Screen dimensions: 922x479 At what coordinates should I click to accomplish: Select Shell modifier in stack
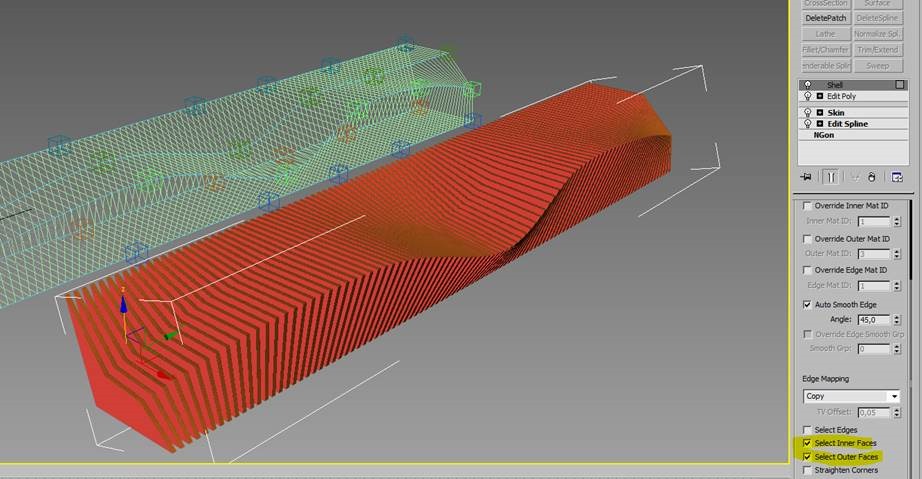(835, 85)
